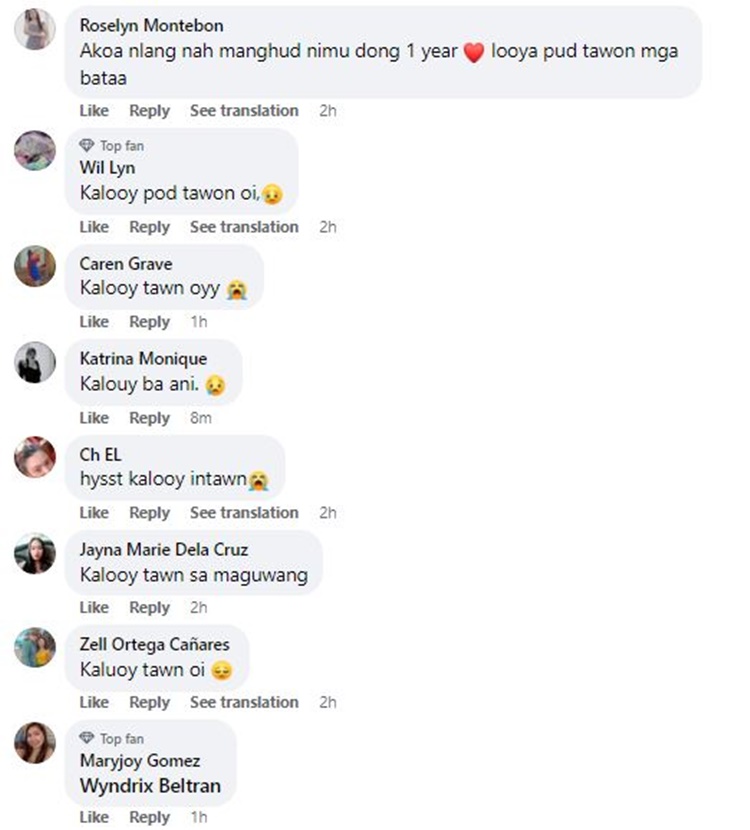
Task: Open Roselyn Montebon's profile picture
Action: tap(35, 29)
